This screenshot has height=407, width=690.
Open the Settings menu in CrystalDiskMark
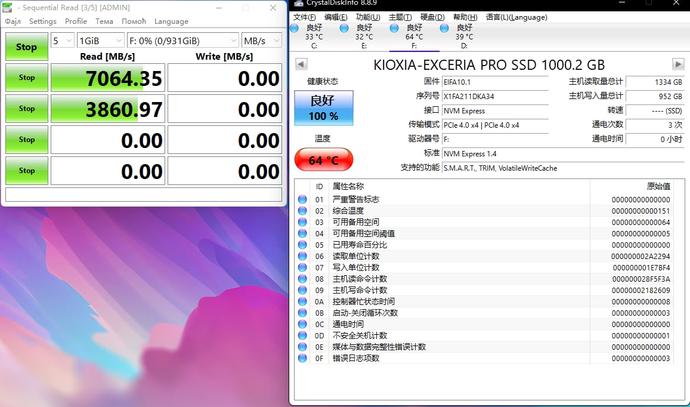tap(43, 21)
